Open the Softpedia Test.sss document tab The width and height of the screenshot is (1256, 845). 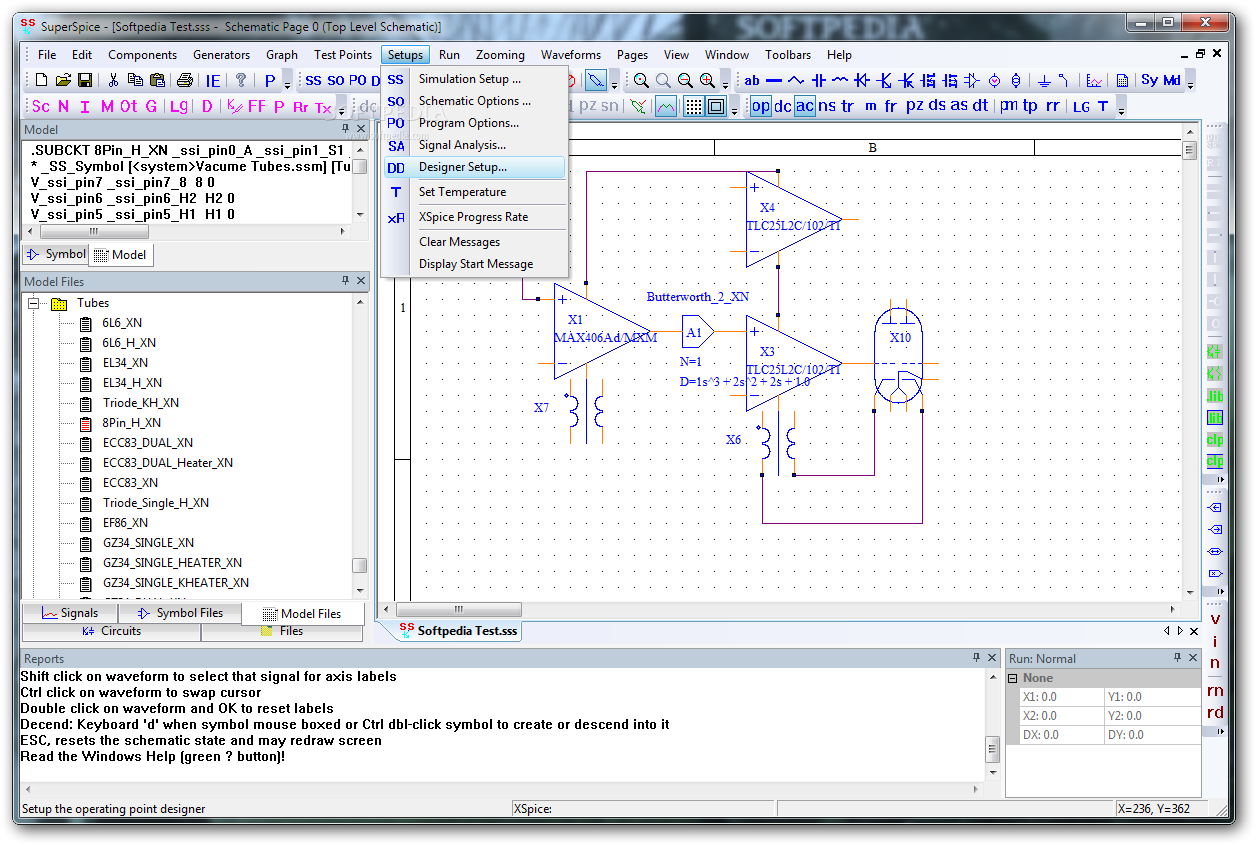click(457, 631)
